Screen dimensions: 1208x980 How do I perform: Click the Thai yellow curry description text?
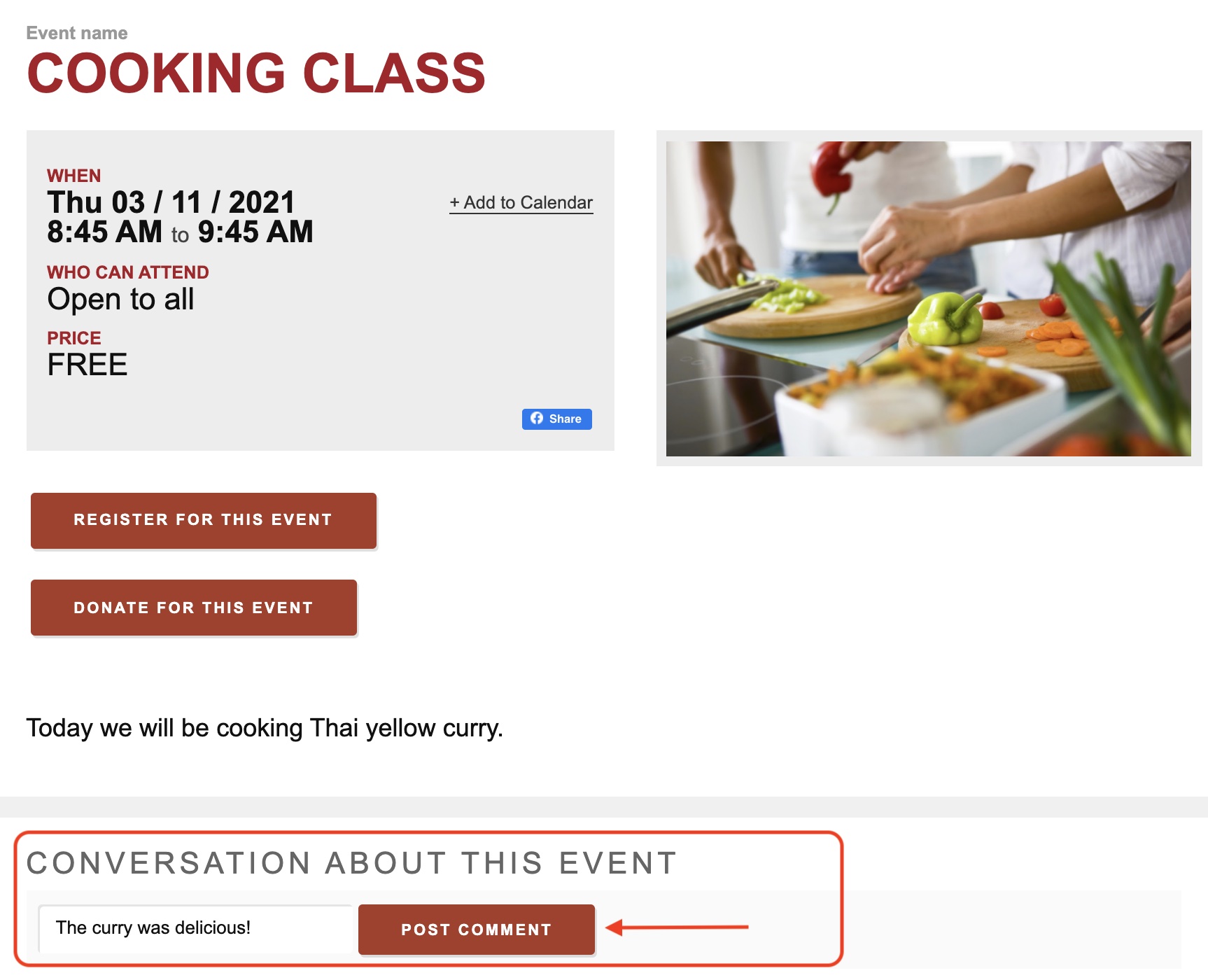[265, 728]
